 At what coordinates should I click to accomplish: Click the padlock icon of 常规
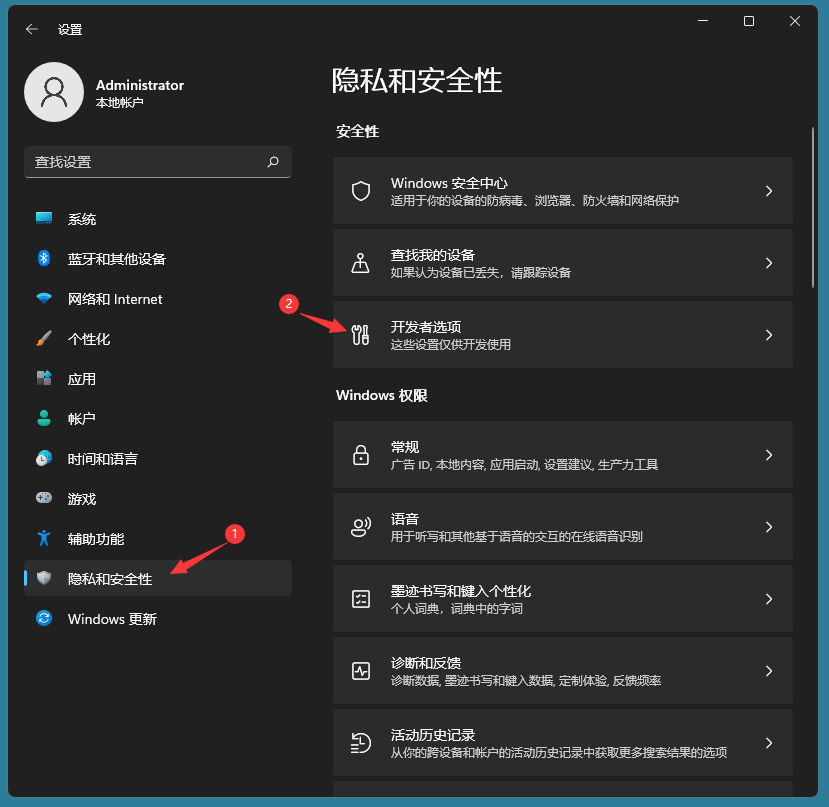tap(361, 455)
